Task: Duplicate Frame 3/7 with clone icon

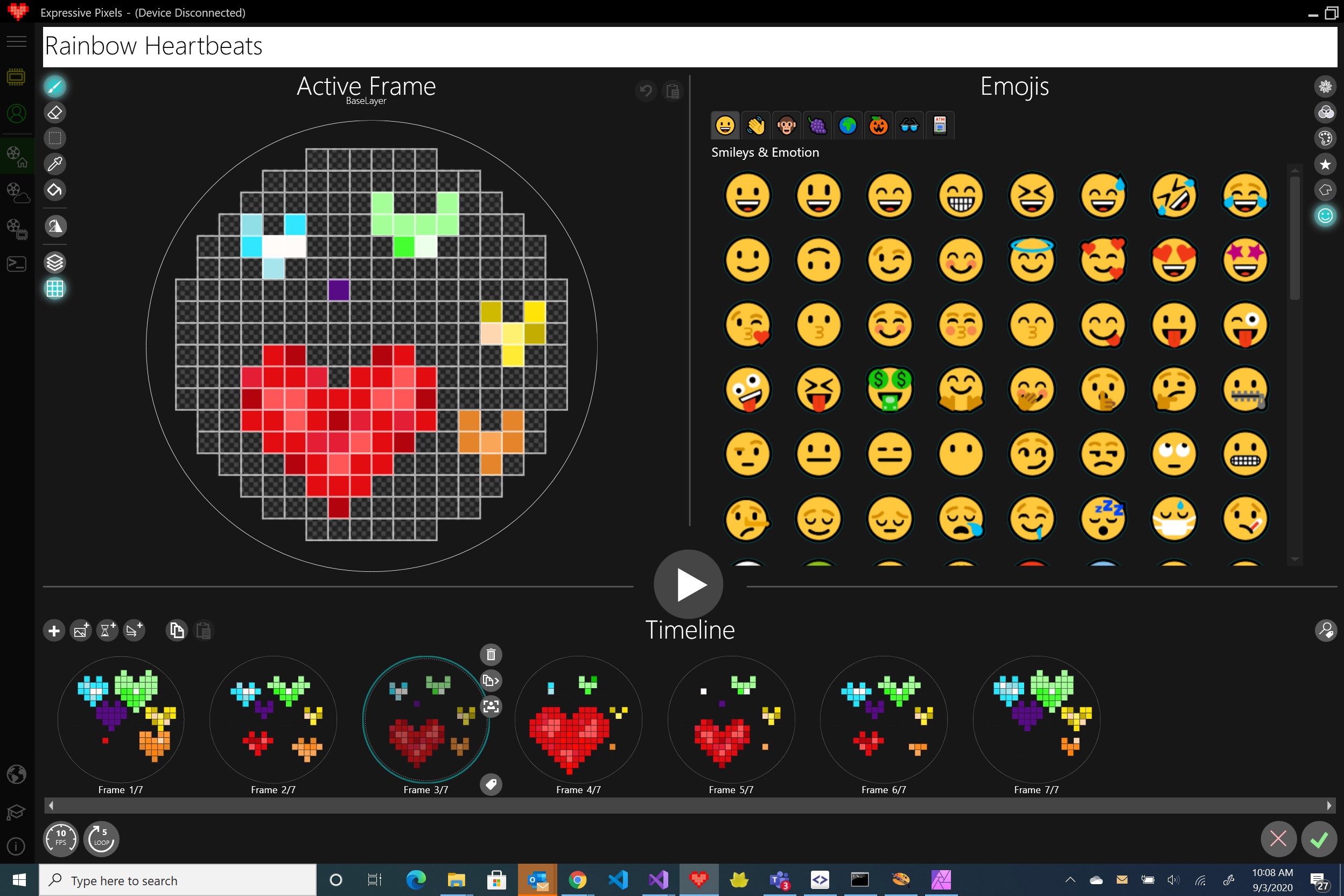Action: pos(491,681)
